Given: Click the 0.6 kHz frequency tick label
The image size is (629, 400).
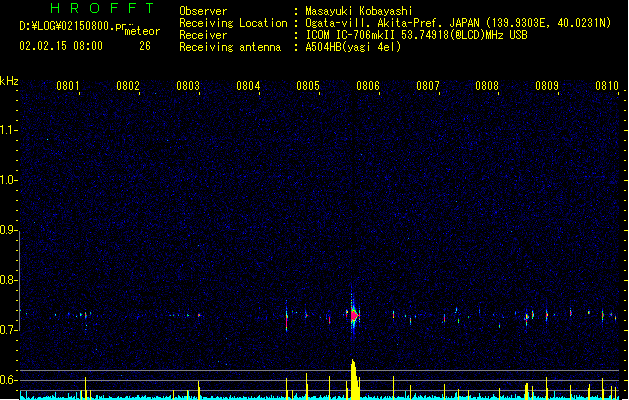Looking at the screenshot, I should [x=8, y=380].
